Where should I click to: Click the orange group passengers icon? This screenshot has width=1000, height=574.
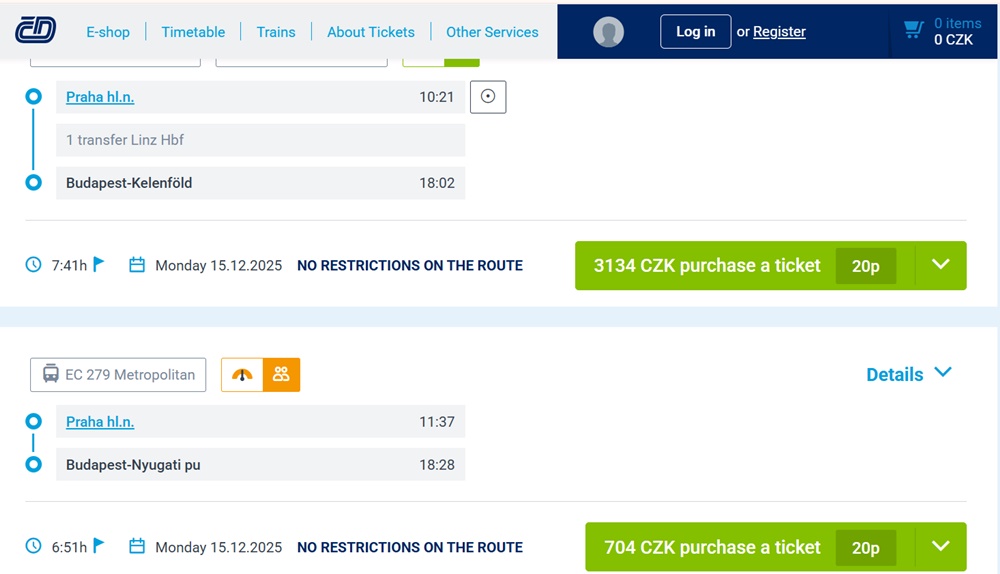pyautogui.click(x=281, y=374)
